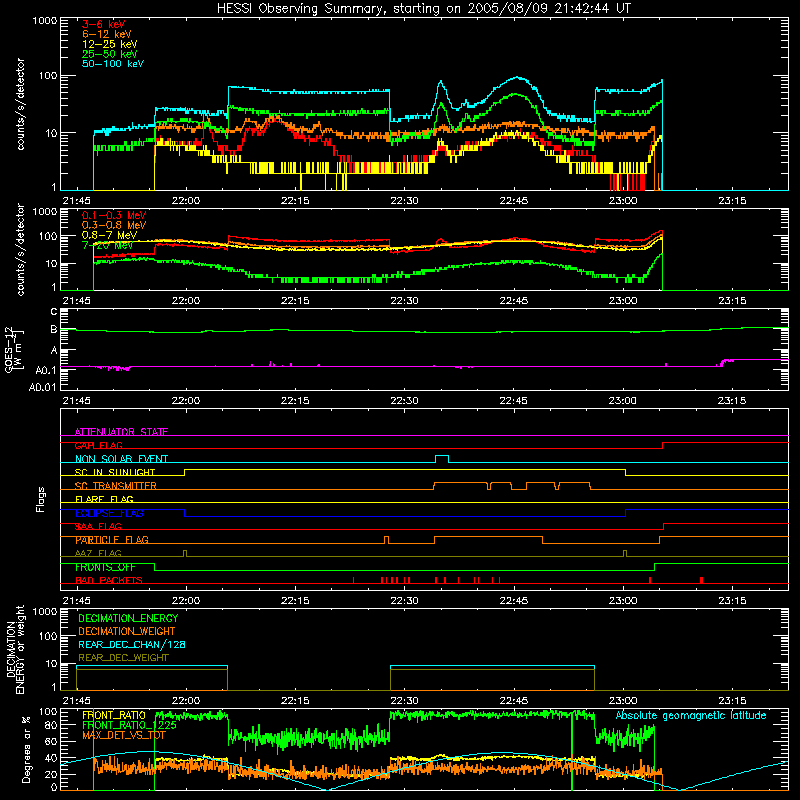Select the ATTENUATOR_STATE flag label
Image resolution: width=800 pixels, height=800 pixels.
(x=121, y=432)
